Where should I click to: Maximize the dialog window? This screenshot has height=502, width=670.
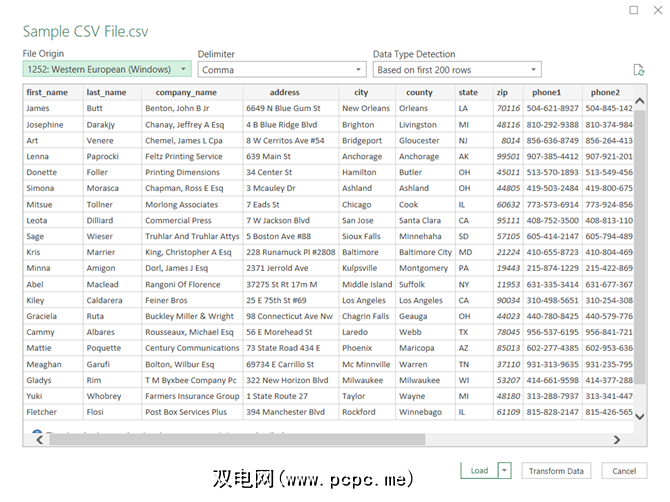pyautogui.click(x=634, y=10)
